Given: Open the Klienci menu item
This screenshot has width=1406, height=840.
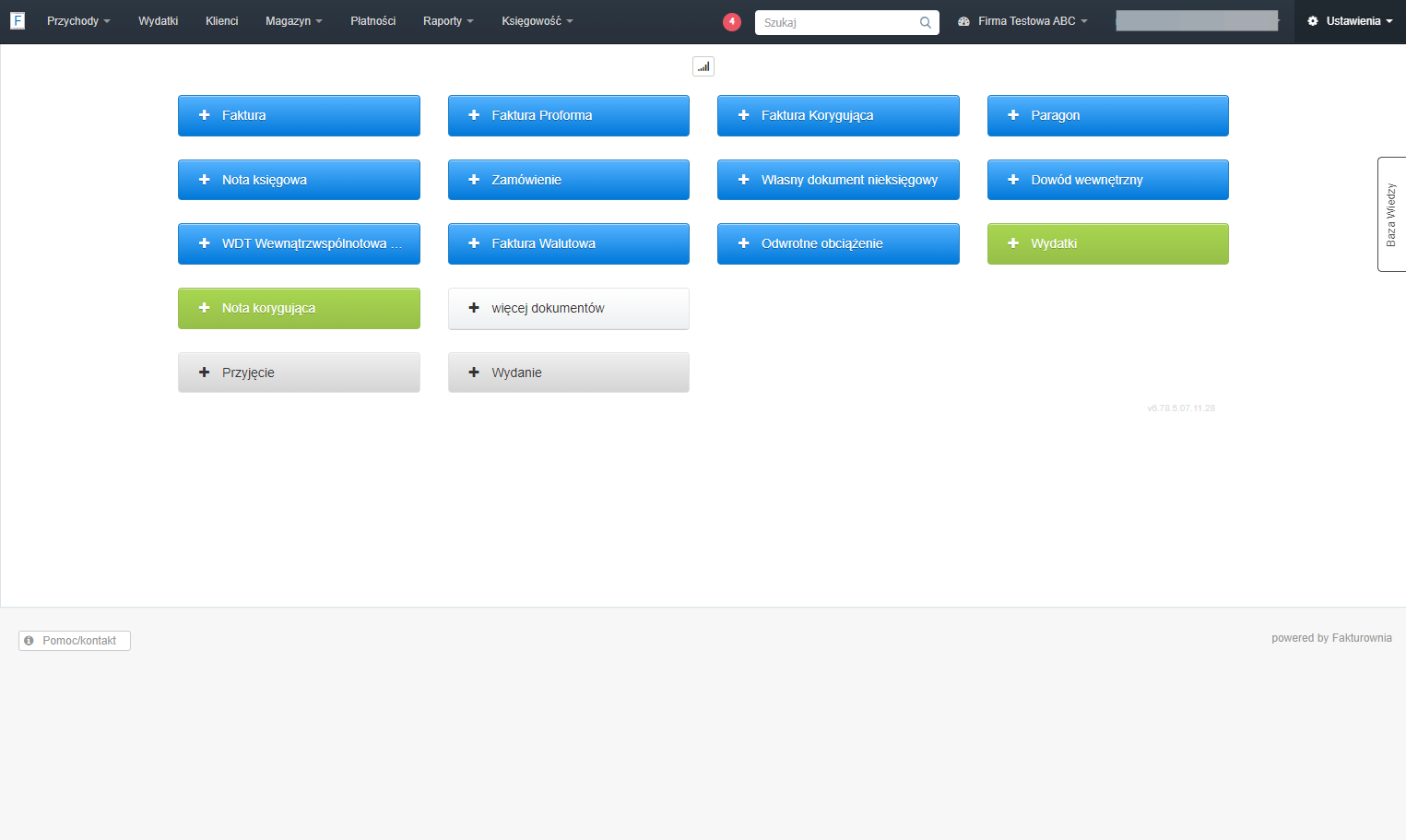Looking at the screenshot, I should [221, 21].
